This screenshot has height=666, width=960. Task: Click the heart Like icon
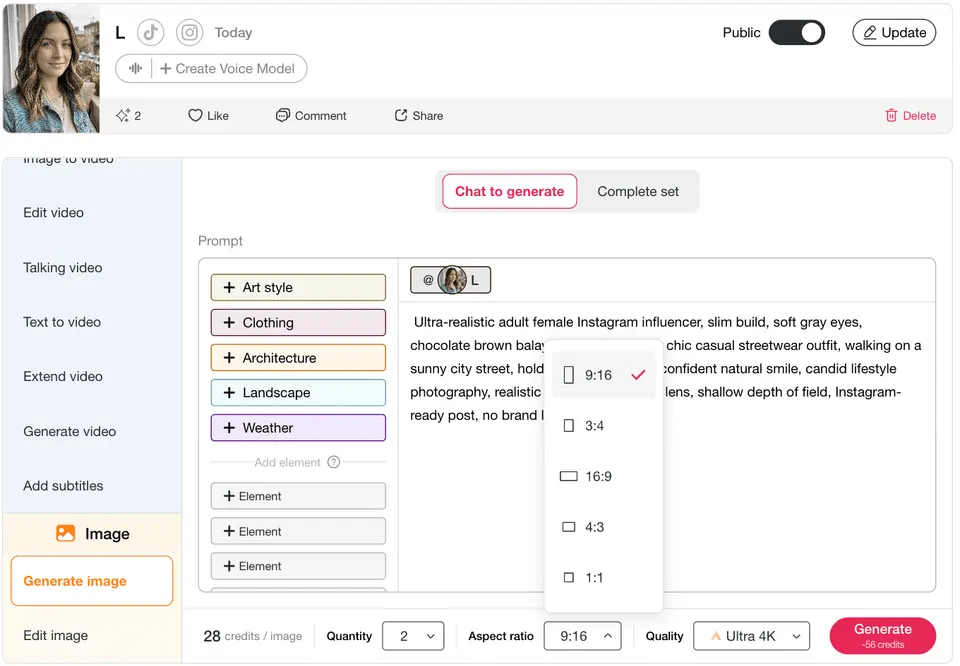point(195,115)
